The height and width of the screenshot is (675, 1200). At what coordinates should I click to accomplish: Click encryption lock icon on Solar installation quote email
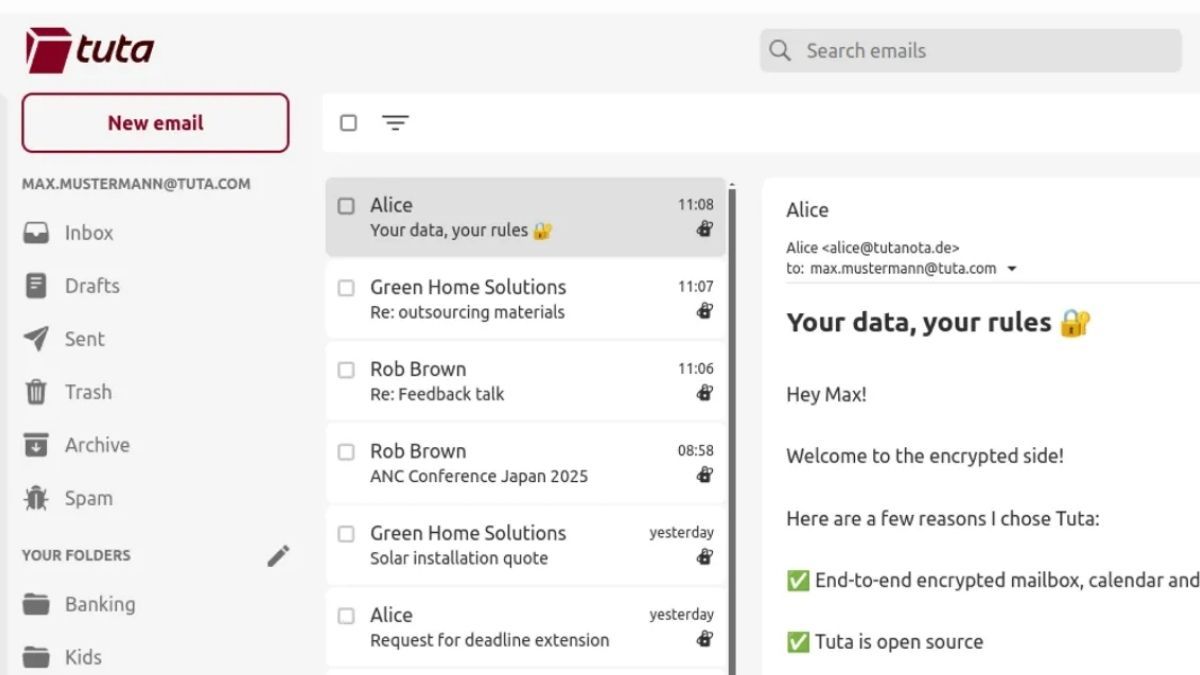[x=705, y=557]
